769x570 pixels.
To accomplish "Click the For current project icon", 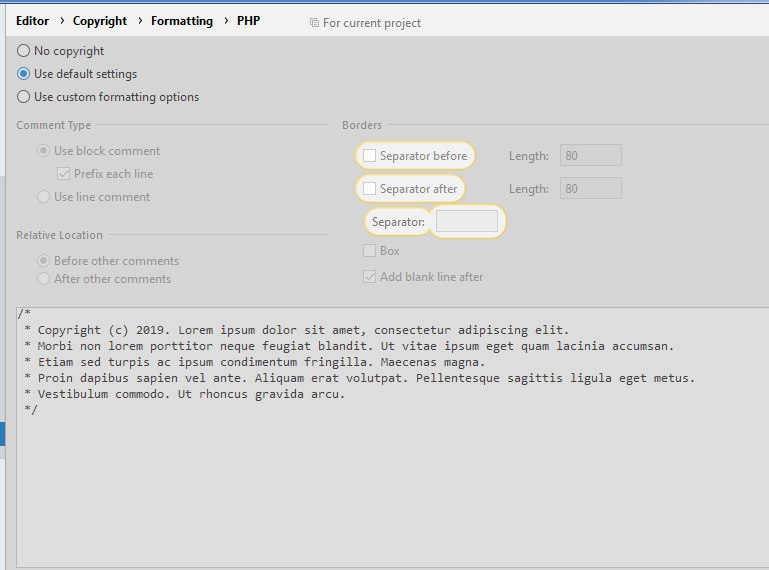I will coord(314,23).
